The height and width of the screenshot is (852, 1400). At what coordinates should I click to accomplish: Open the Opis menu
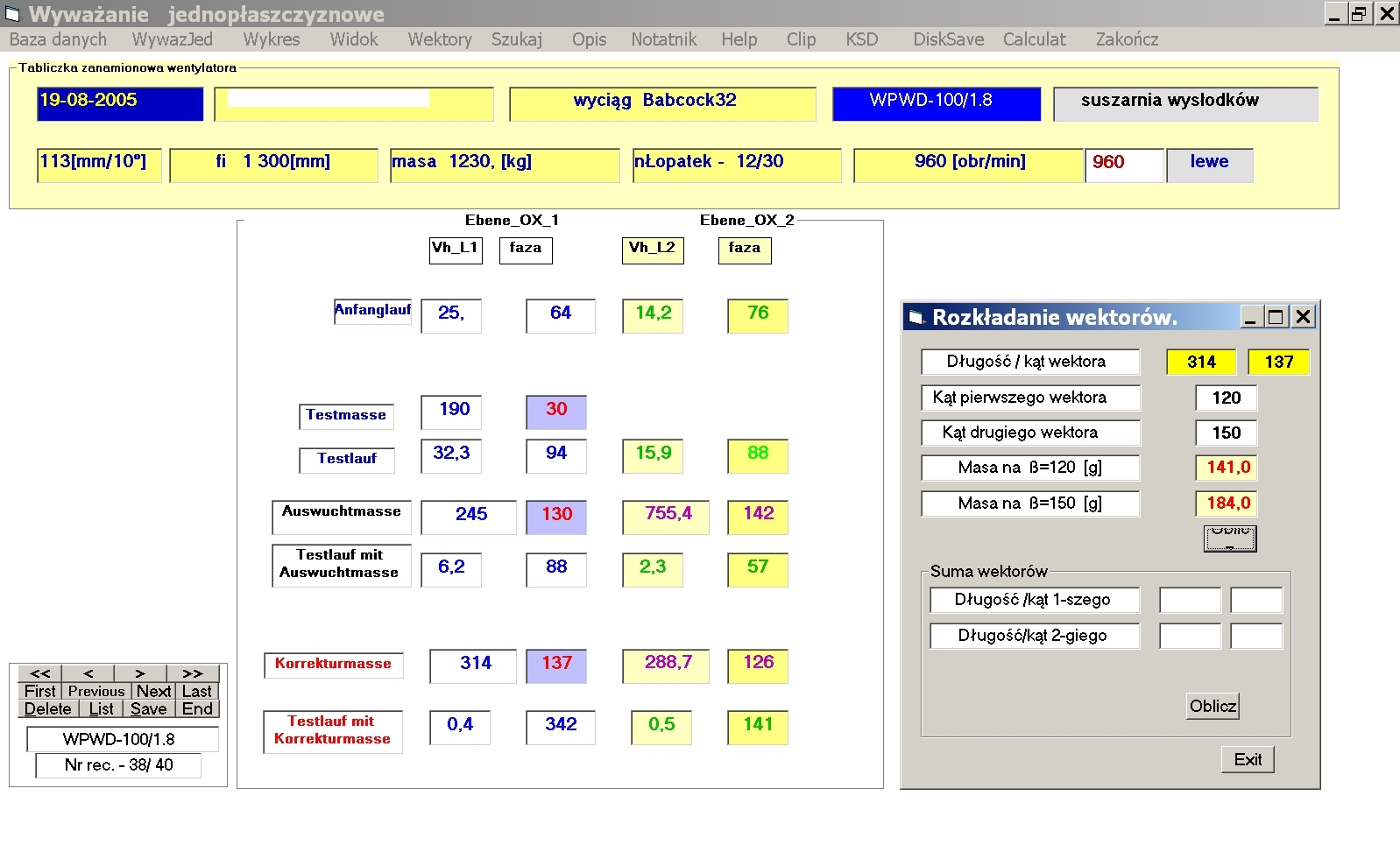(589, 39)
